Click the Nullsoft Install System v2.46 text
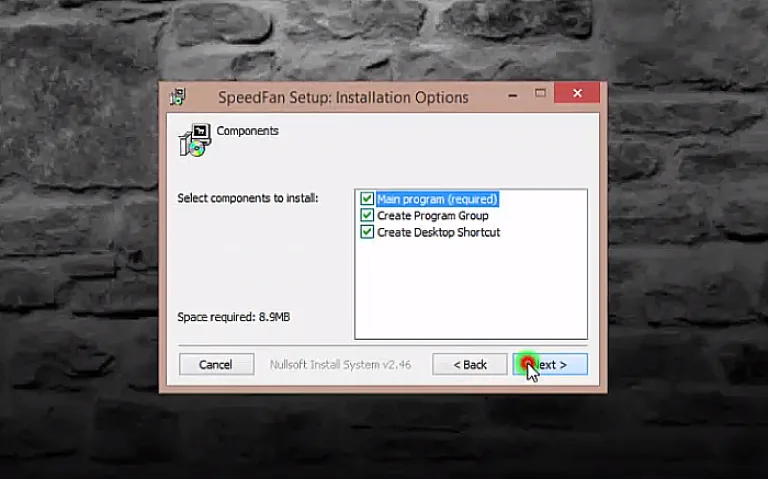The height and width of the screenshot is (479, 768). 340,364
